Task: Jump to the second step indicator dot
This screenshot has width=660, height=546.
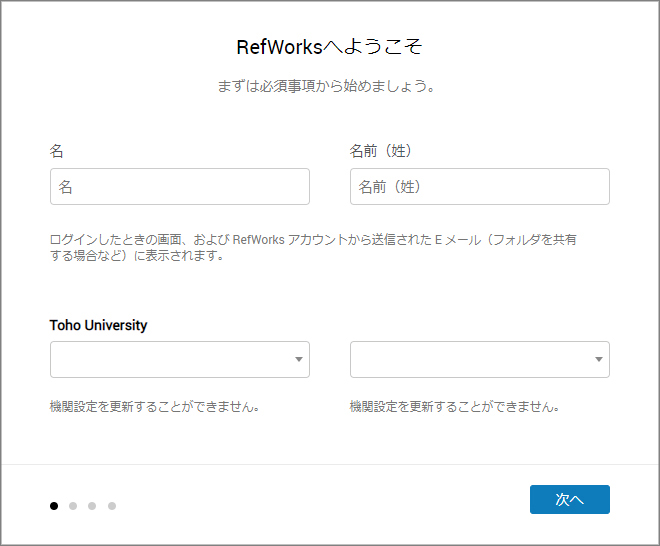Action: coord(73,506)
